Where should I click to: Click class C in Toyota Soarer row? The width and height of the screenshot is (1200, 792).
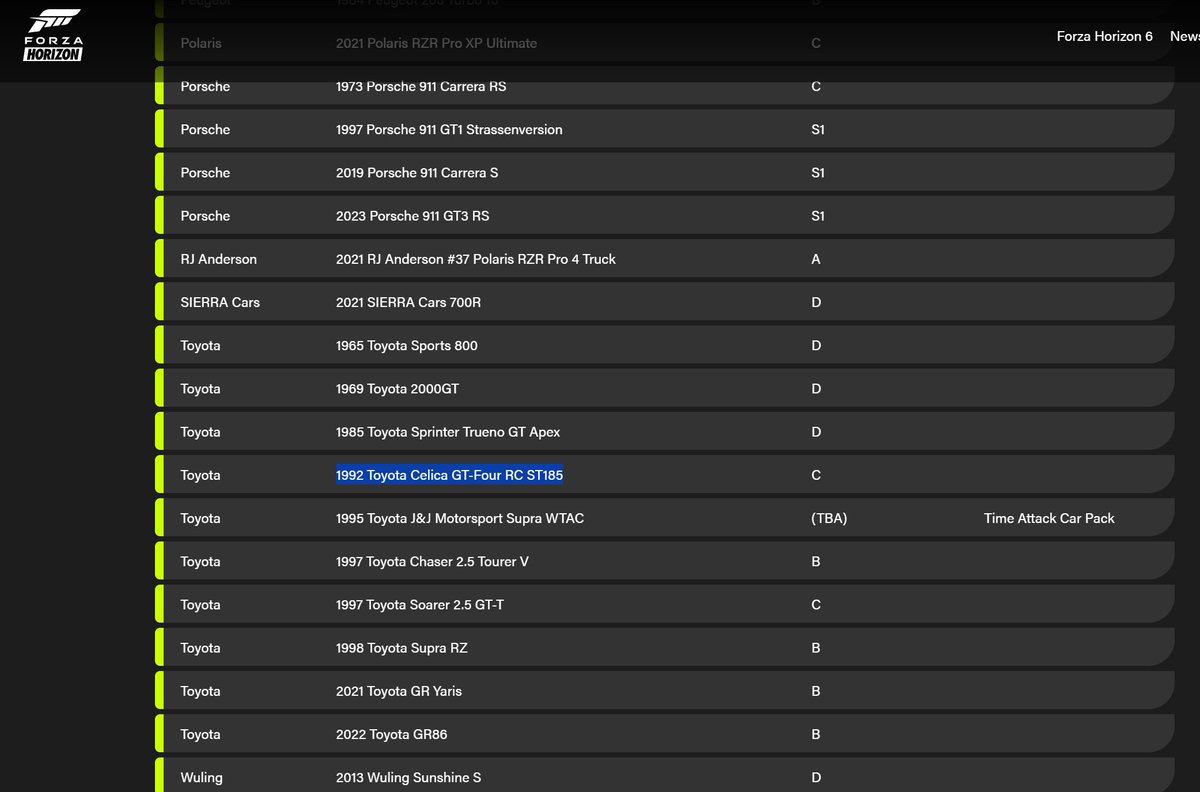click(816, 604)
